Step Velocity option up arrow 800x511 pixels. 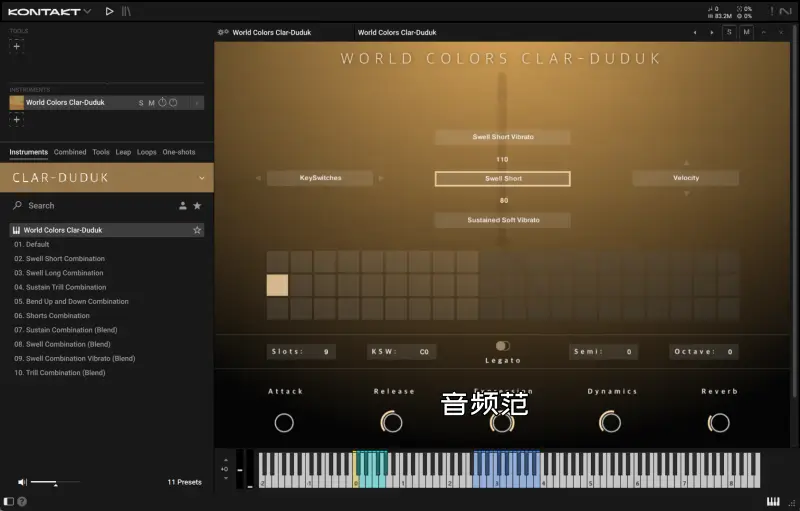(x=686, y=163)
